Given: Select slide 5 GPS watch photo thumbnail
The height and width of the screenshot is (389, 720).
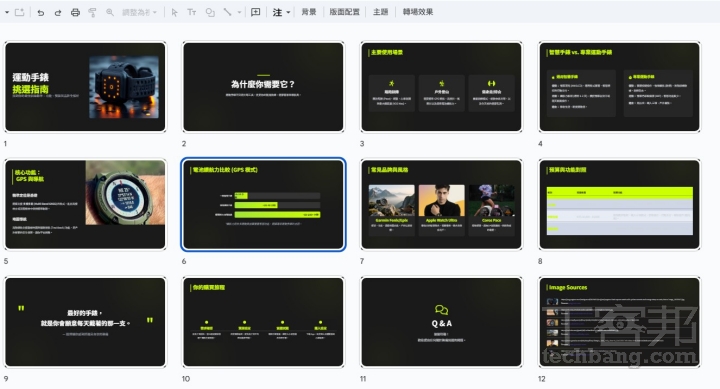Looking at the screenshot, I should (85, 204).
